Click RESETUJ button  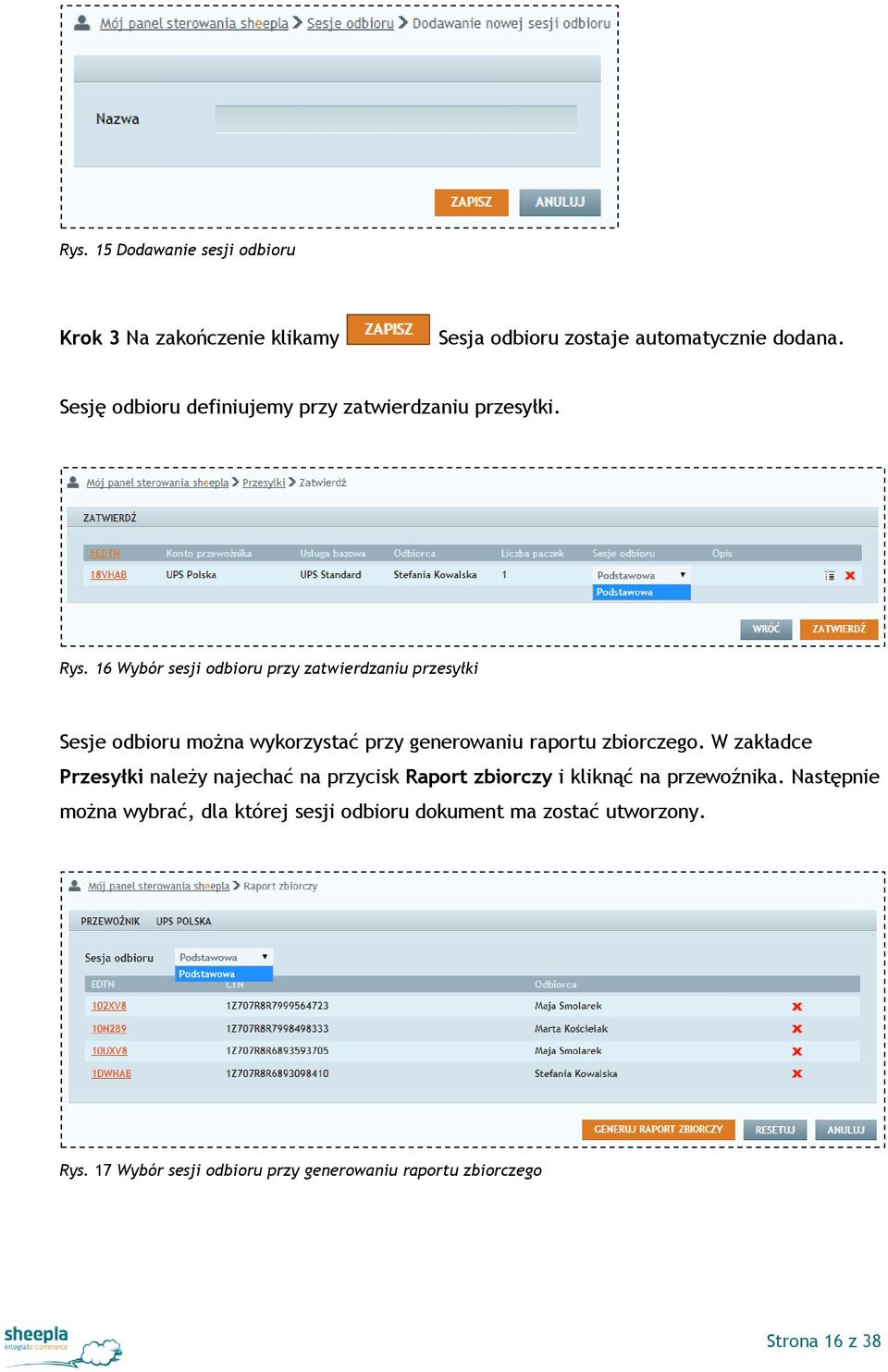pyautogui.click(x=775, y=1130)
